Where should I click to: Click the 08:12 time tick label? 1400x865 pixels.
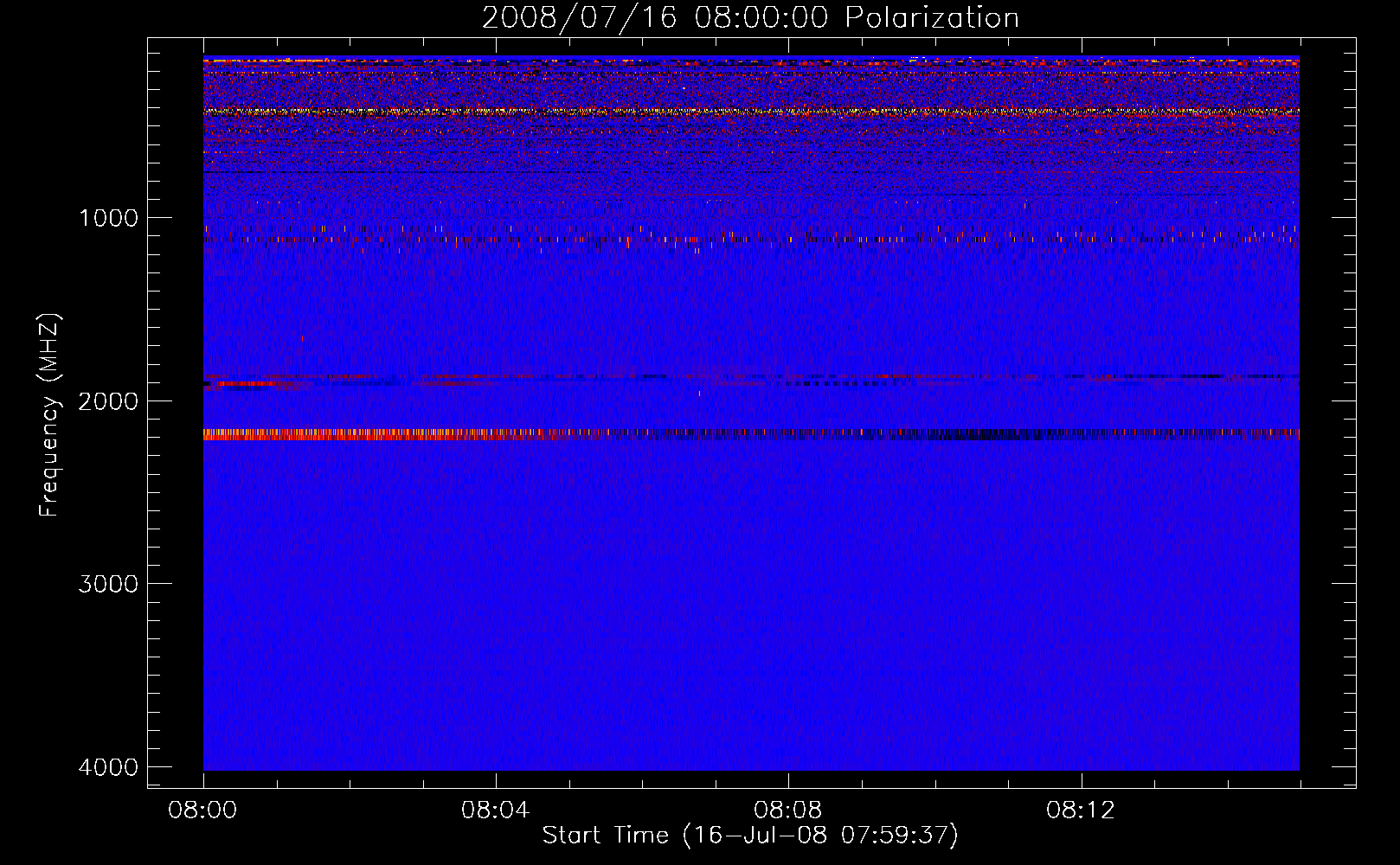point(1081,811)
